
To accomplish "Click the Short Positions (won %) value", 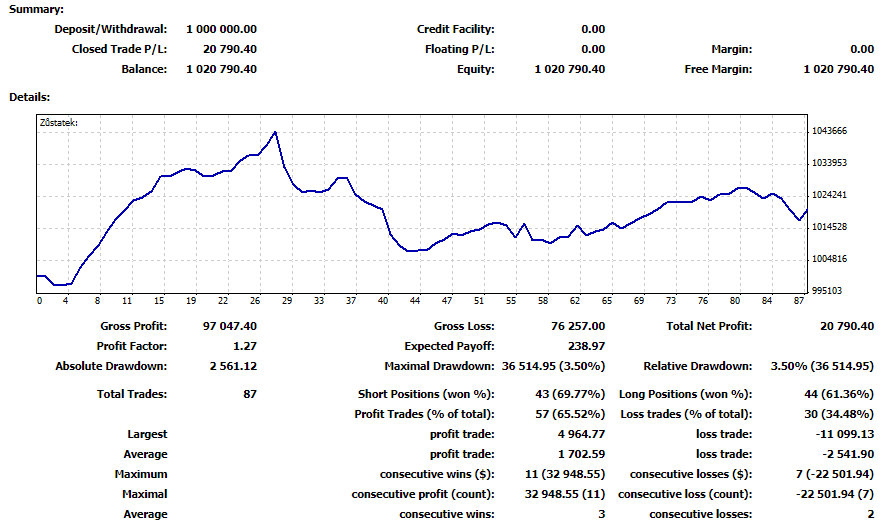I will tap(570, 394).
